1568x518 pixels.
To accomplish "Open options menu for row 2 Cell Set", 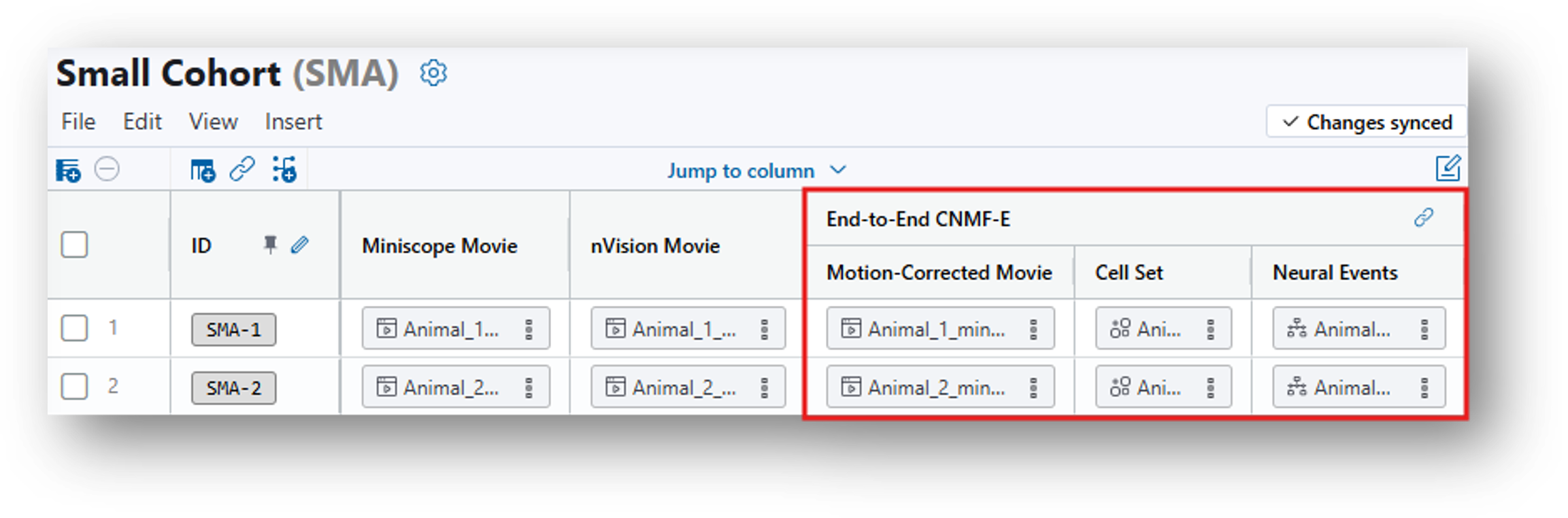I will click(1211, 387).
